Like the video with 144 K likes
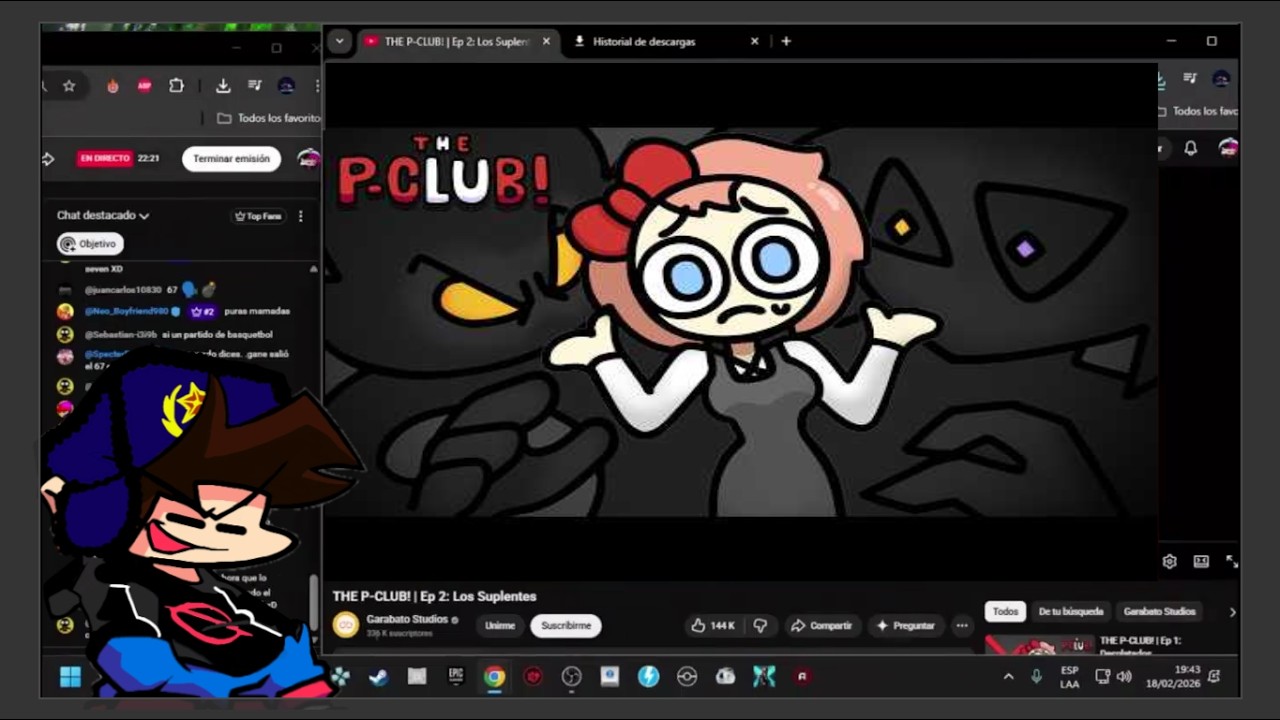 (713, 626)
